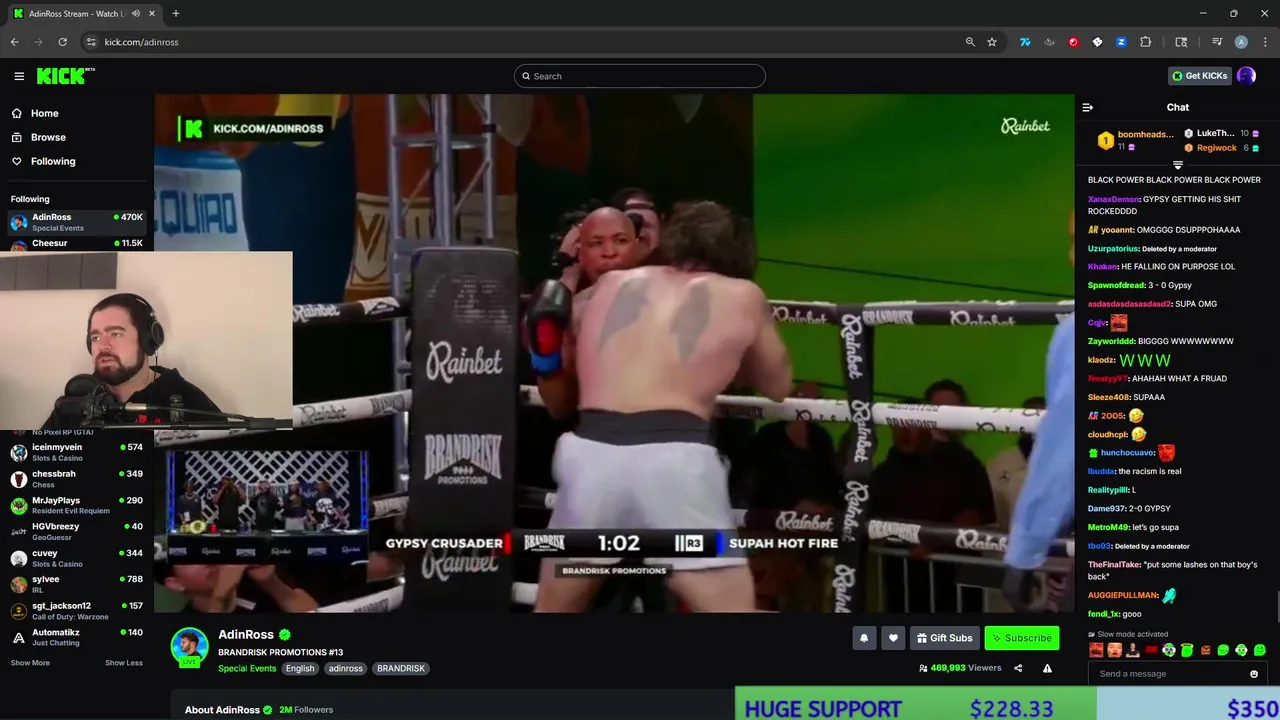View site information icon in address bar

coord(91,42)
